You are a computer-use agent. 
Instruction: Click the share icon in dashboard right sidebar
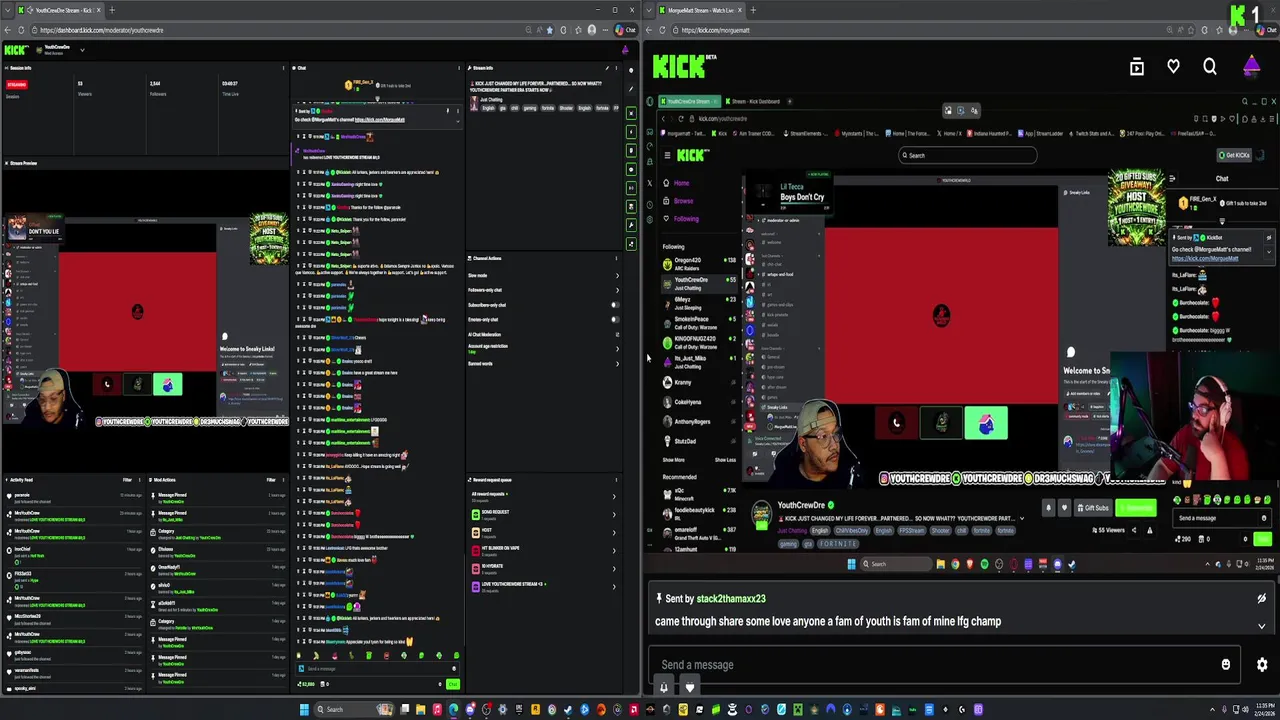point(631,244)
